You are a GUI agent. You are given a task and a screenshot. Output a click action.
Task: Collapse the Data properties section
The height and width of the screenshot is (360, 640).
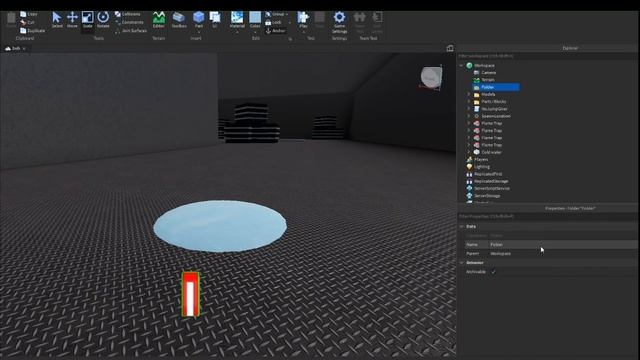(462, 226)
